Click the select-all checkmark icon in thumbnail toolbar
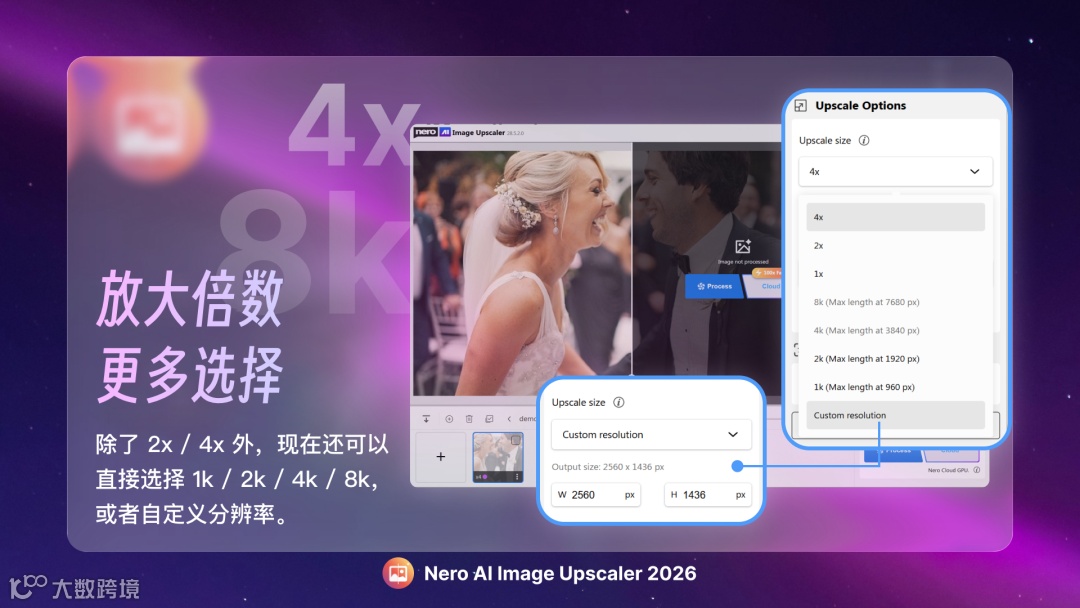Viewport: 1080px width, 608px height. (x=489, y=419)
